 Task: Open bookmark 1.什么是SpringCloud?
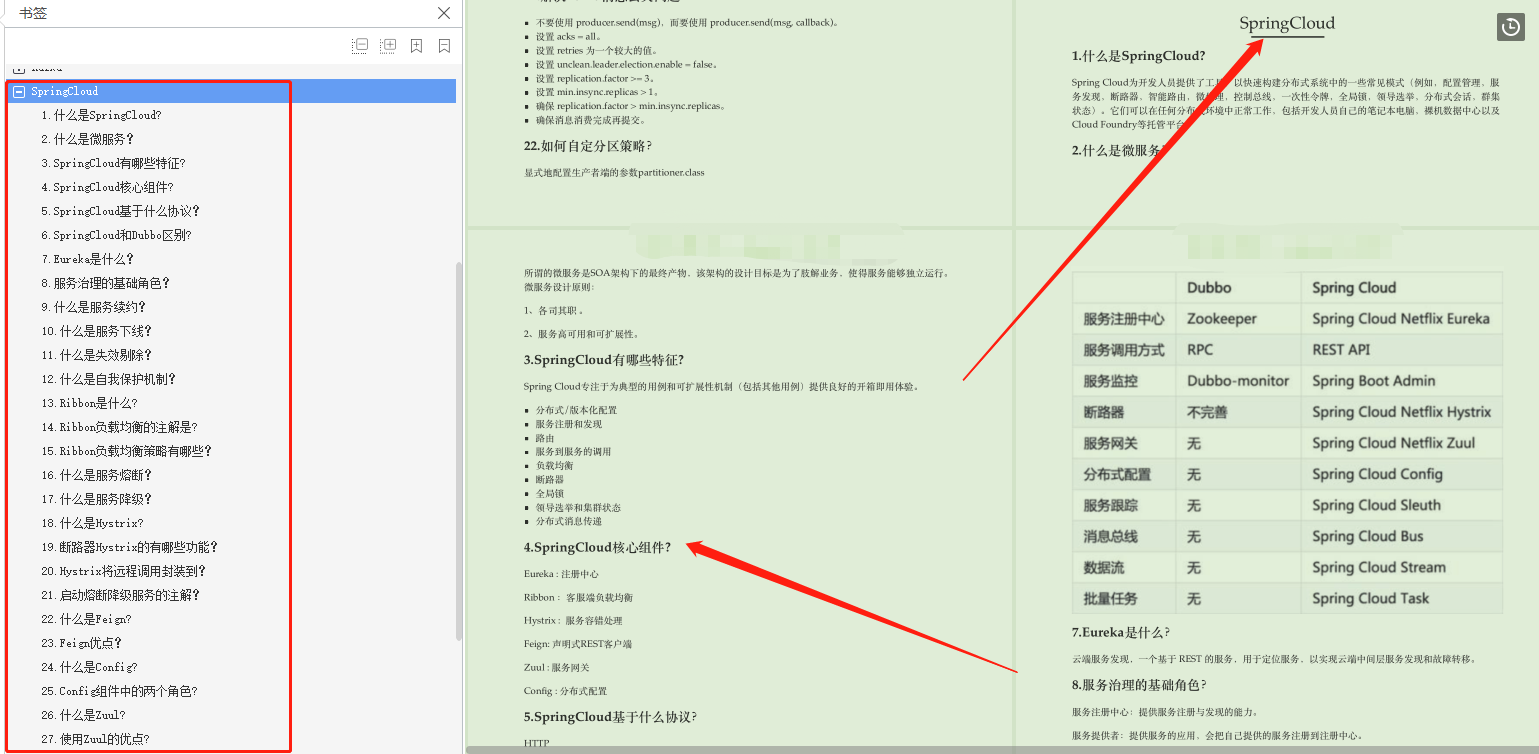[x=101, y=115]
